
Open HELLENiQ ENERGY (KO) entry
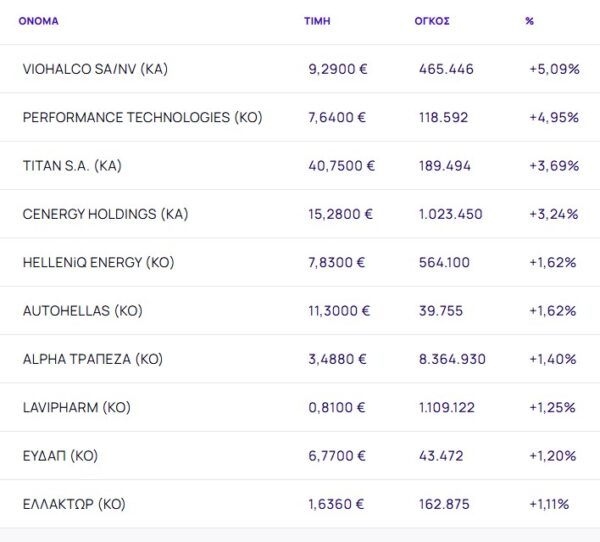pos(98,262)
